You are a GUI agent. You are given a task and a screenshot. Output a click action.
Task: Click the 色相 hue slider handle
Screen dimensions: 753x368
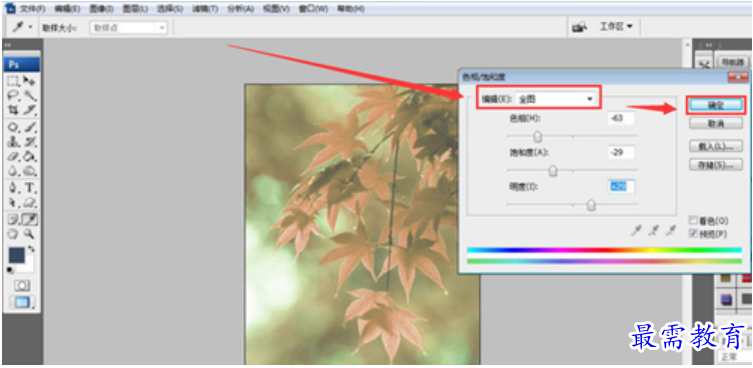coord(538,137)
